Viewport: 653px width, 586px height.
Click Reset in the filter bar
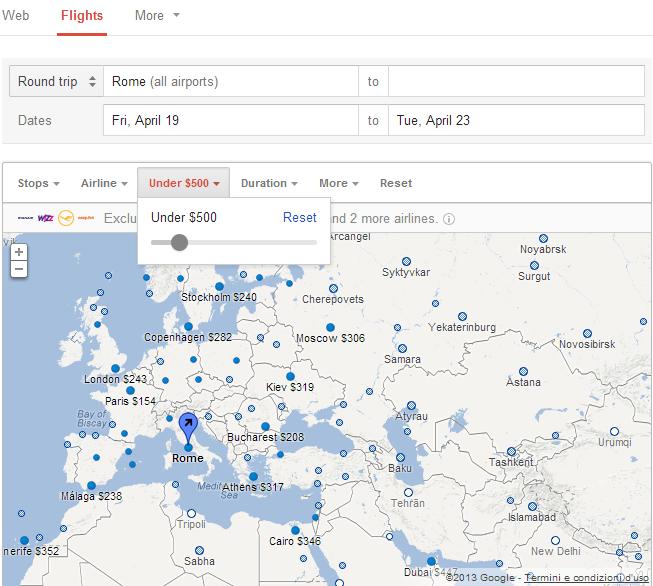[396, 183]
